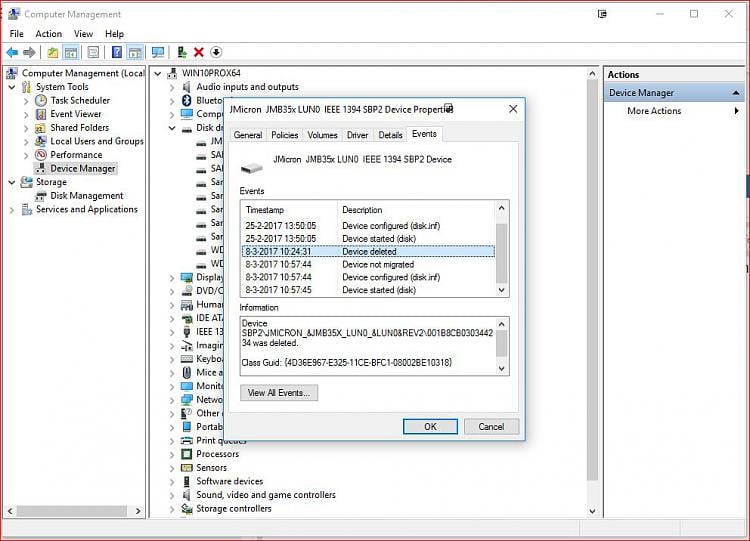Click the Scan for hardware changes monitor icon

(x=158, y=52)
